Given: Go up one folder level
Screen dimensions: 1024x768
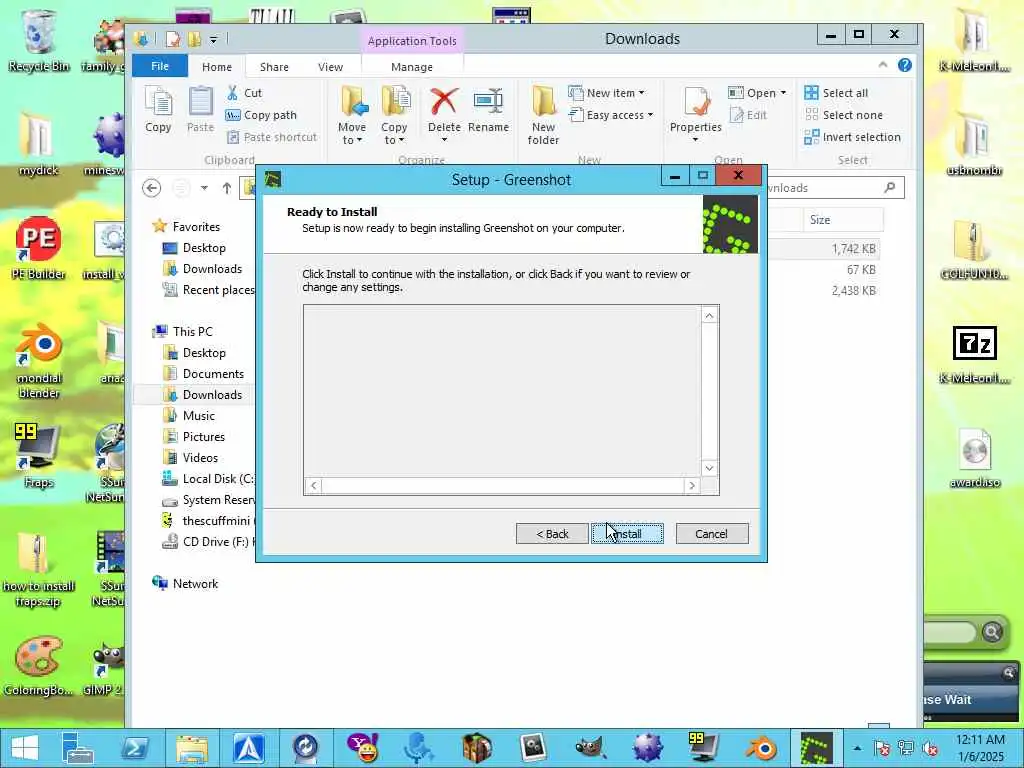Looking at the screenshot, I should [227, 188].
